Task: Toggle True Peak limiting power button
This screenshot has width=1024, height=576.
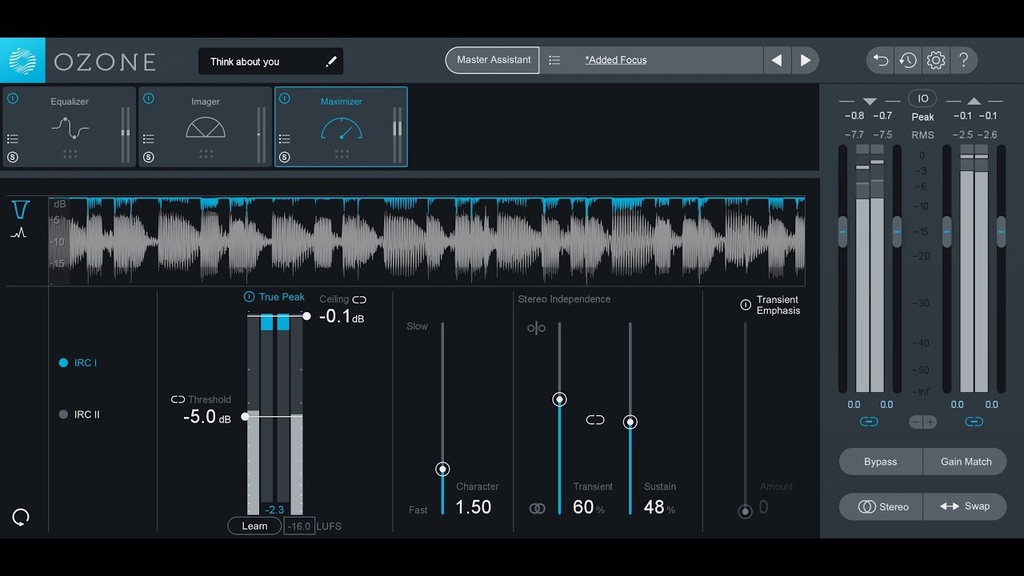Action: (249, 297)
